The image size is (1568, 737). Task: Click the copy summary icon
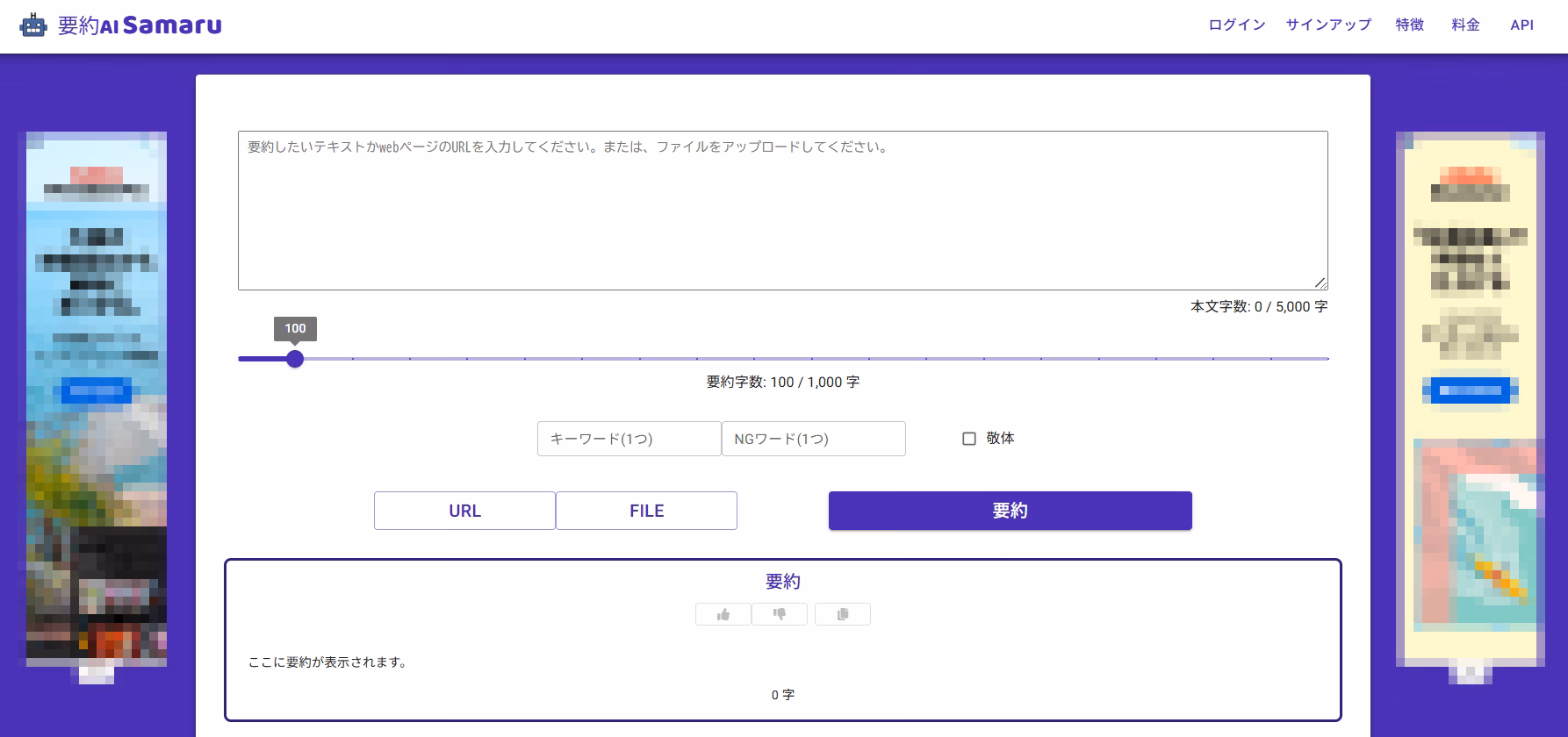click(x=842, y=614)
